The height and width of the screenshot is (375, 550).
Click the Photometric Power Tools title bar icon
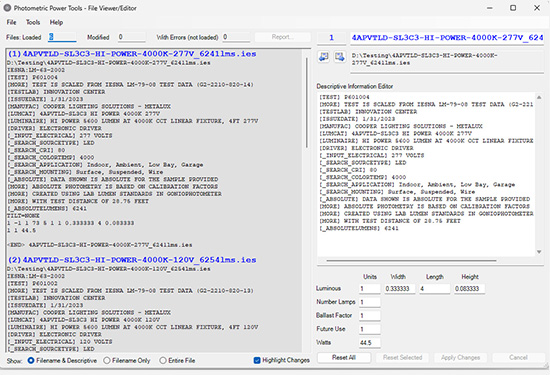tap(7, 8)
